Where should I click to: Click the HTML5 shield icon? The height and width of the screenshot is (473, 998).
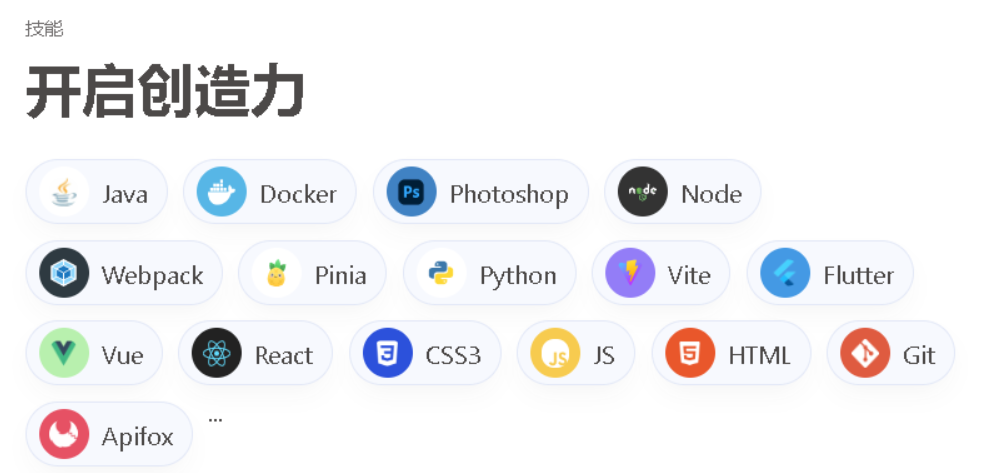point(690,353)
